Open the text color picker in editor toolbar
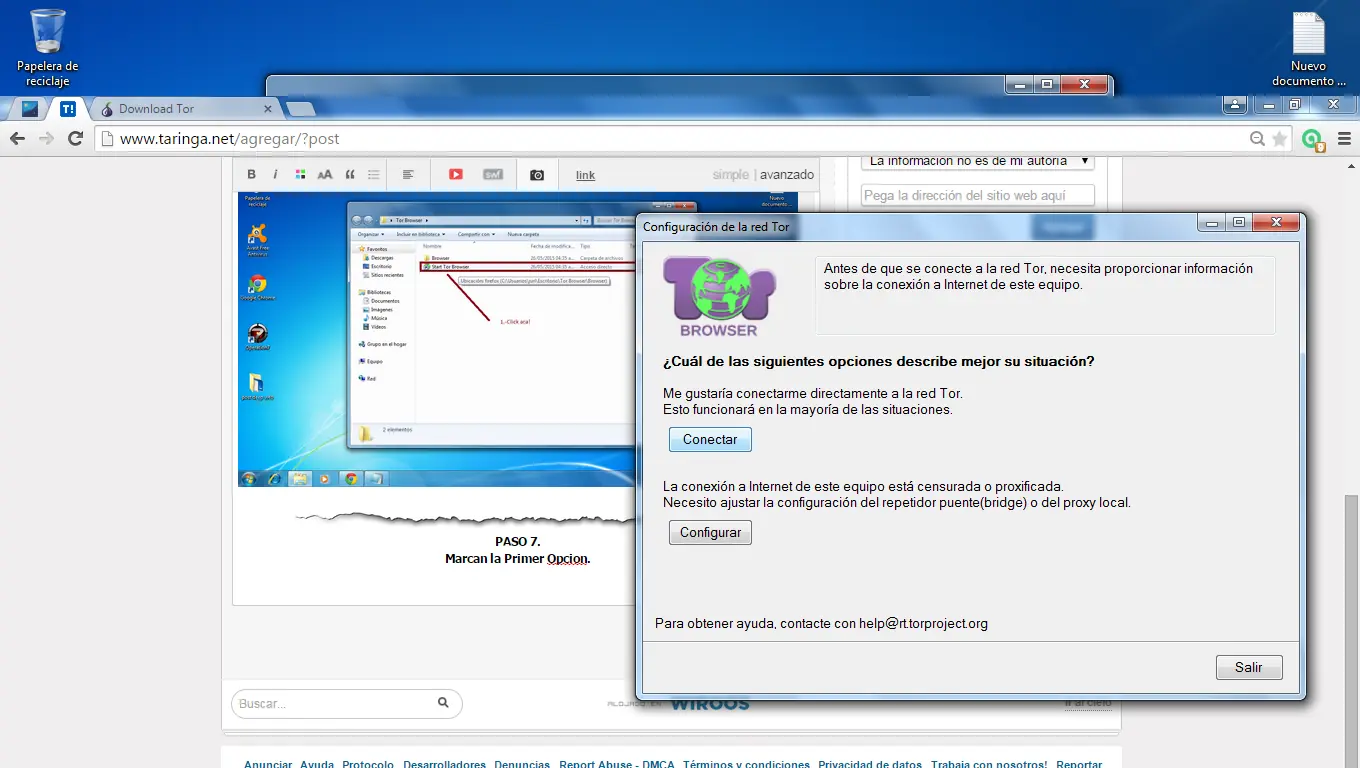Viewport: 1360px width, 768px height. (x=300, y=175)
